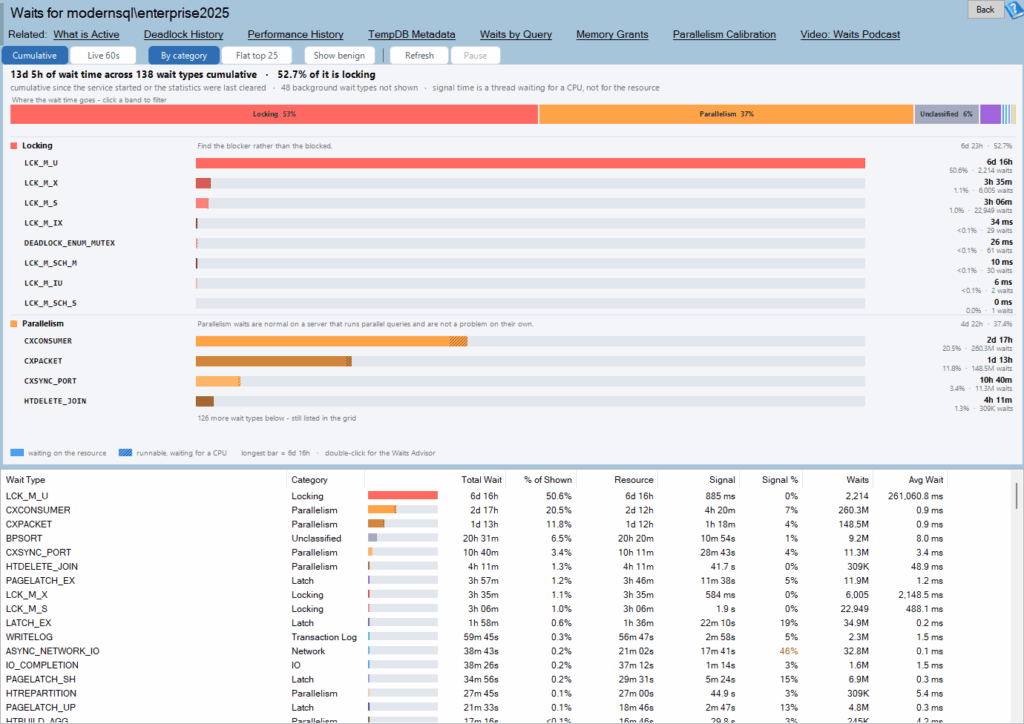Open the Parallelism Calibration link
1024x724 pixels.
click(x=724, y=35)
